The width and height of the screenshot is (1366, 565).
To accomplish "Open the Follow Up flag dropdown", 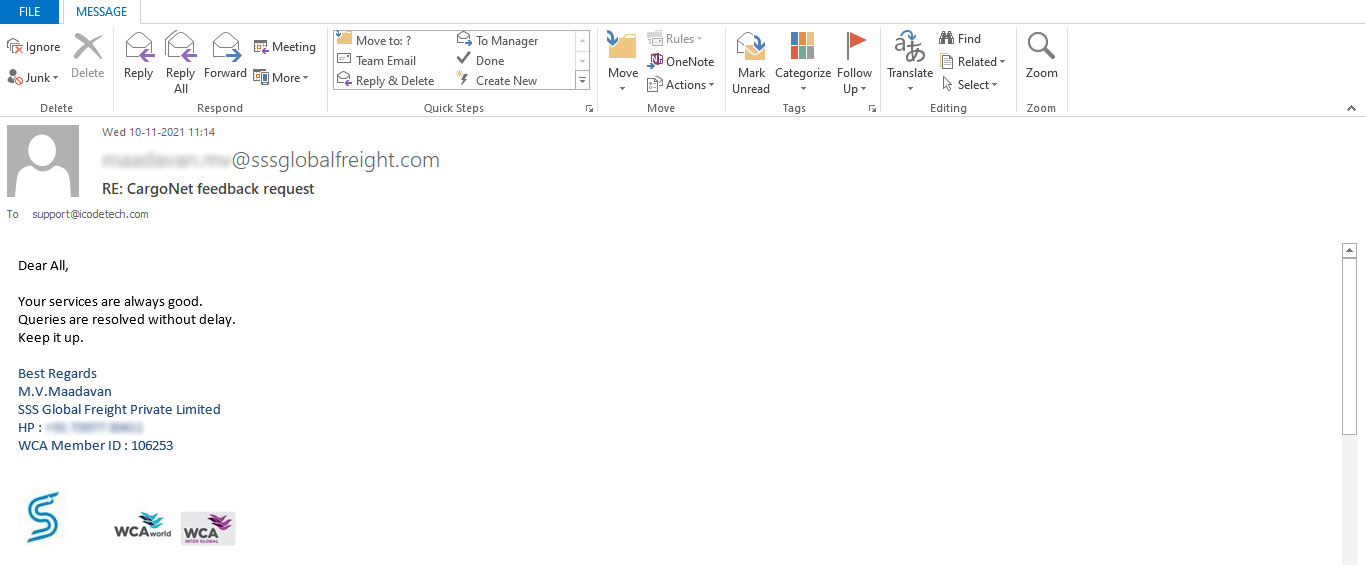I will click(x=855, y=62).
